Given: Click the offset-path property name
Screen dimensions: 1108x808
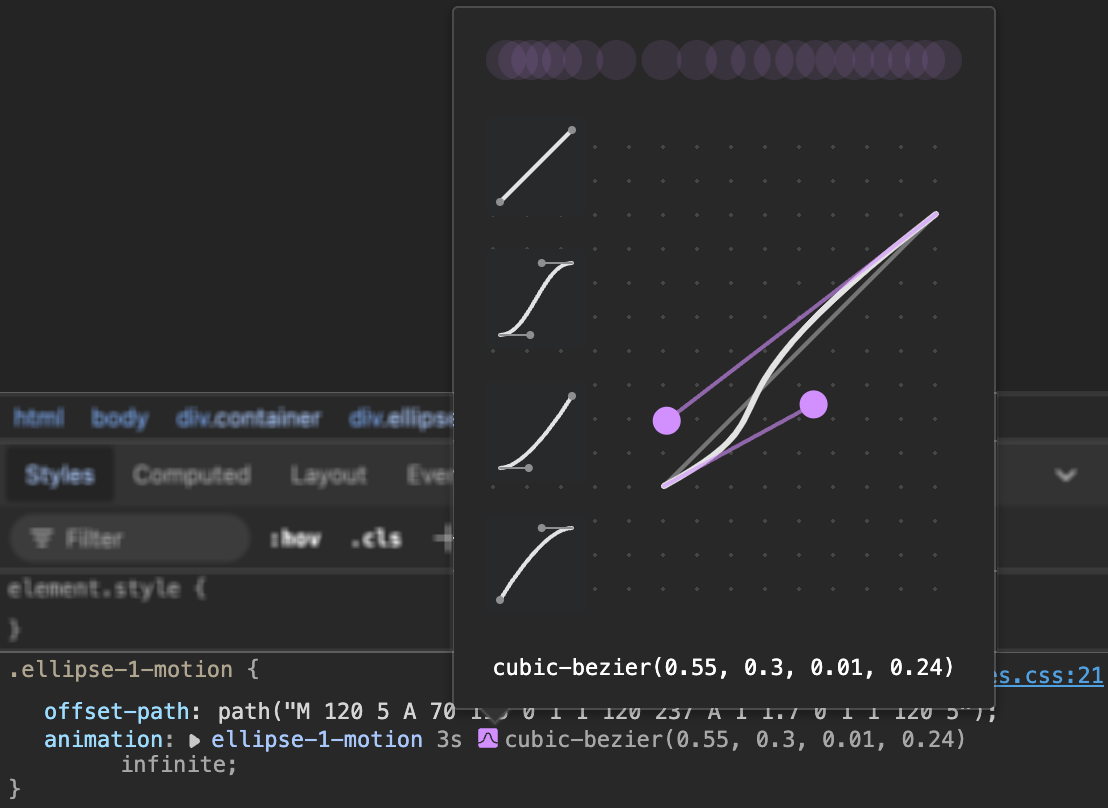Looking at the screenshot, I should (x=116, y=711).
